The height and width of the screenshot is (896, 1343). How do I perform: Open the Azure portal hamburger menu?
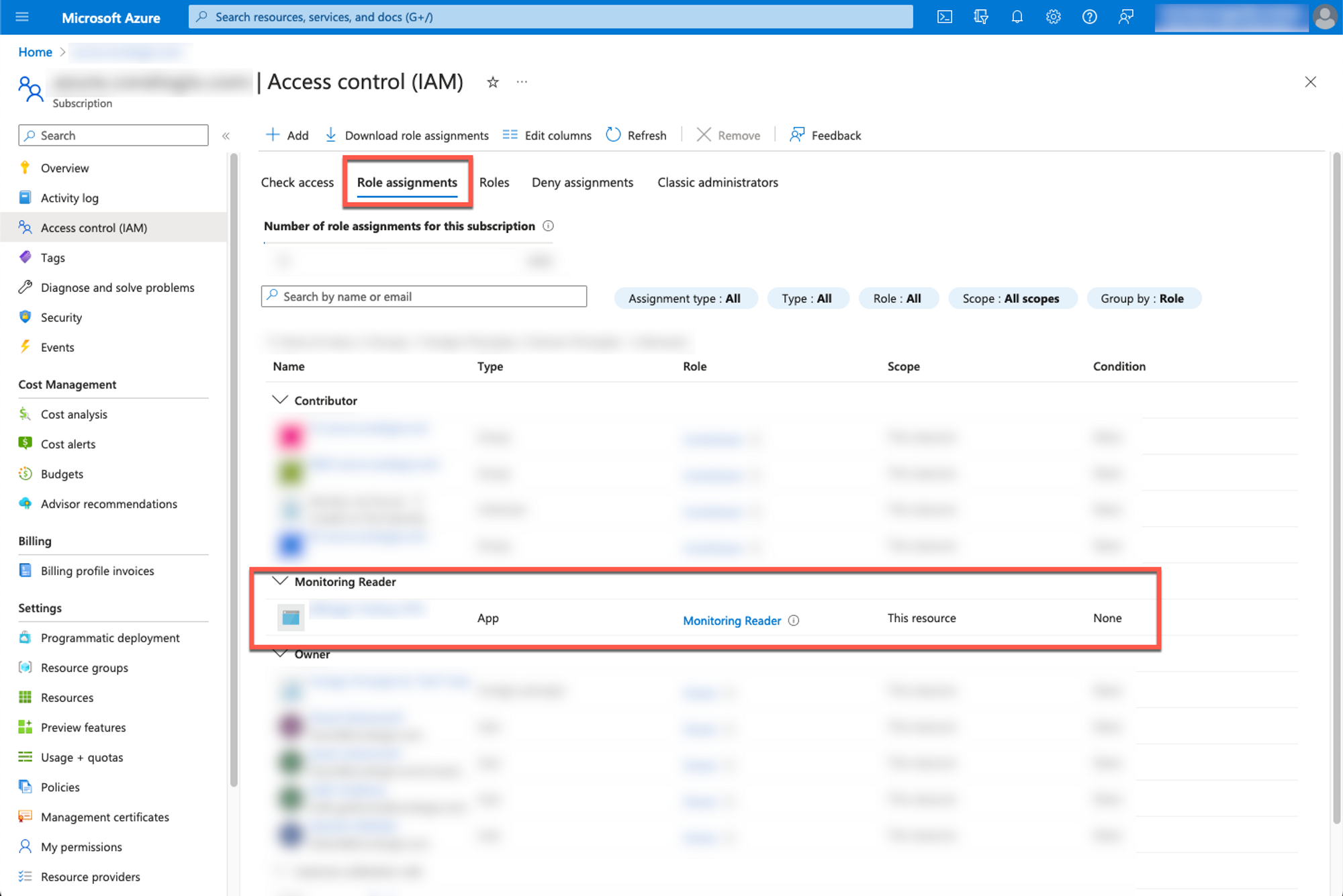(22, 17)
